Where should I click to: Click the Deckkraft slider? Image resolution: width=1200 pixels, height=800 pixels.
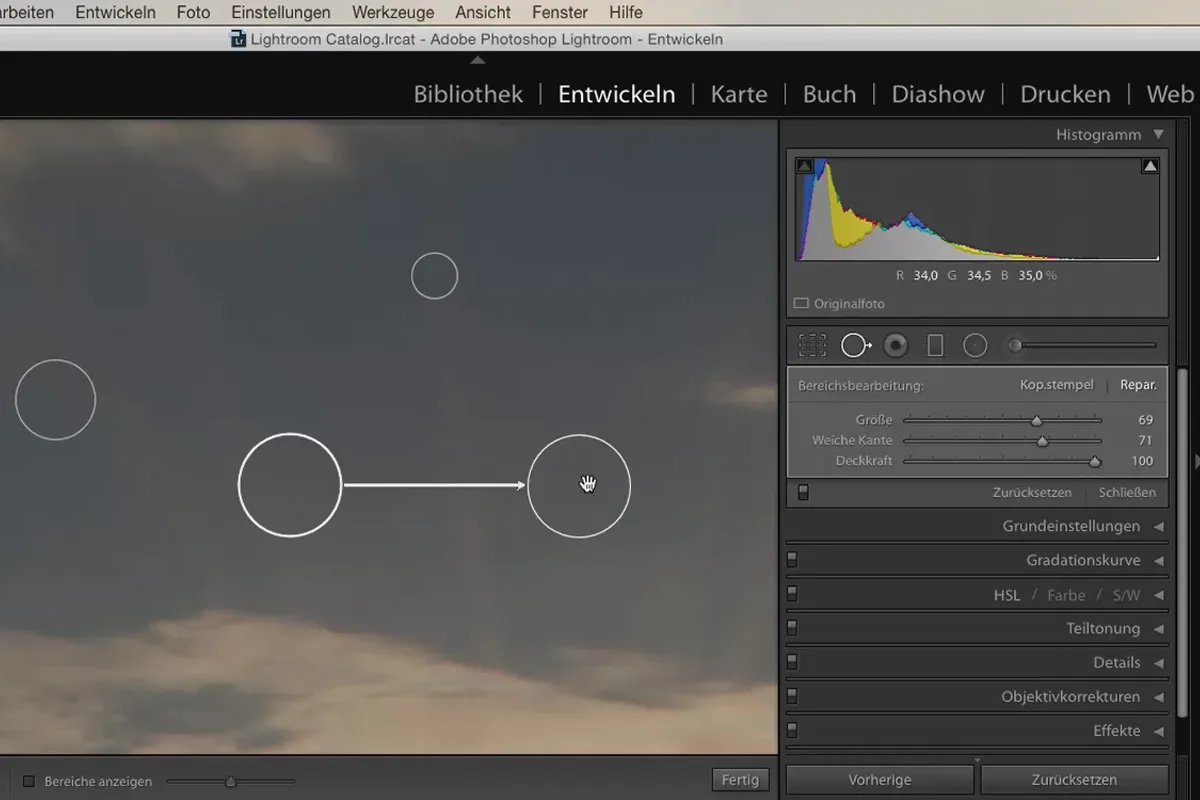1002,462
